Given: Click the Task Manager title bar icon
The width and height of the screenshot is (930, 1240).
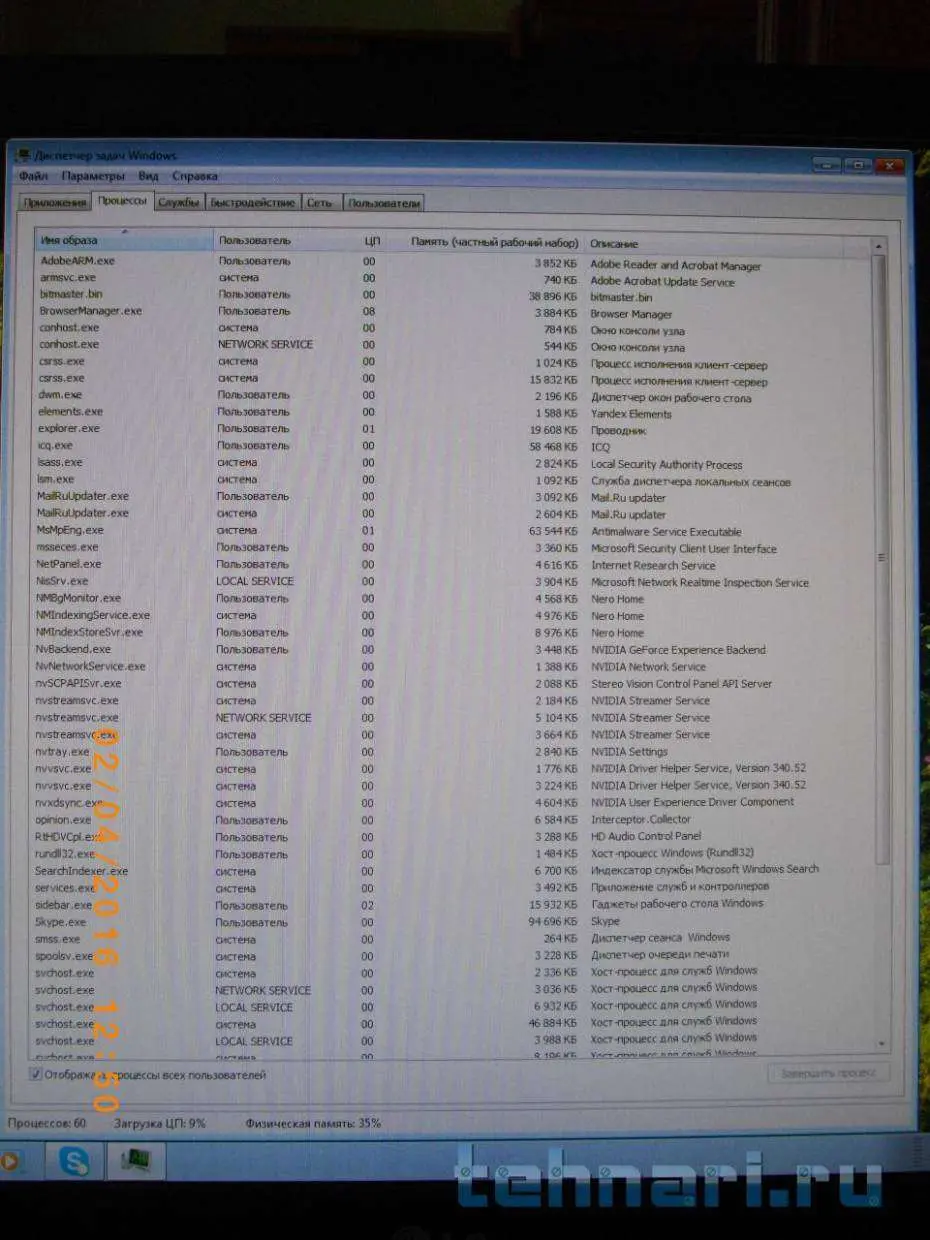Looking at the screenshot, I should tap(24, 156).
